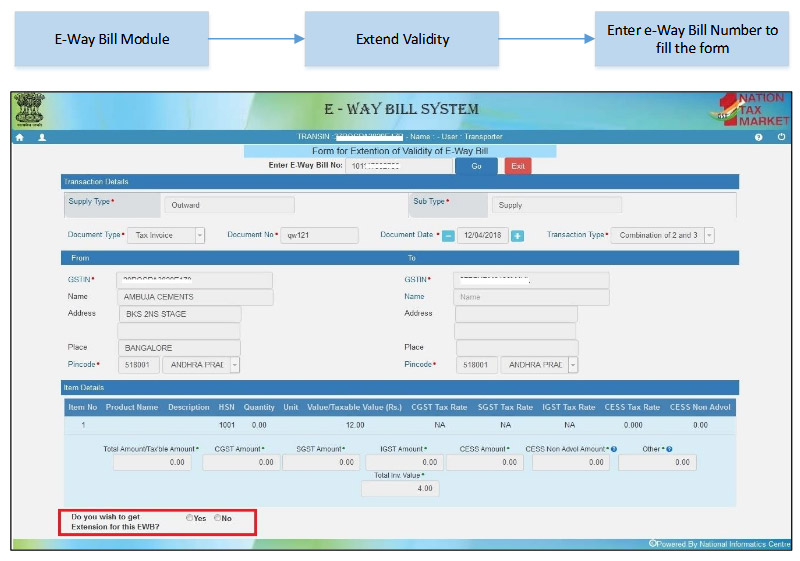The height and width of the screenshot is (561, 800).
Task: Open the user profile icon
Action: 42,137
